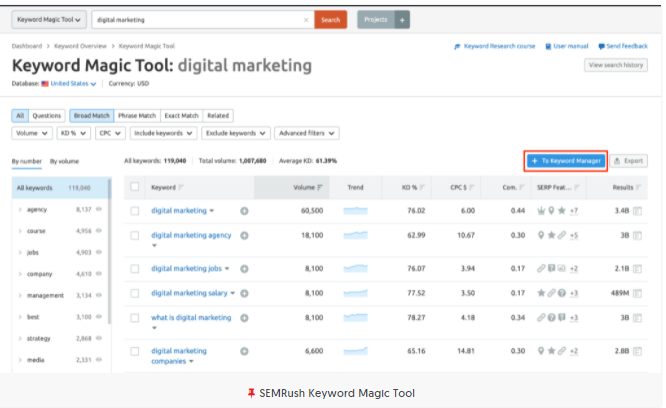Screen dimensions: 666x408
Task: Open SERP snapshot icon for 2.8B results row
Action: (637, 351)
